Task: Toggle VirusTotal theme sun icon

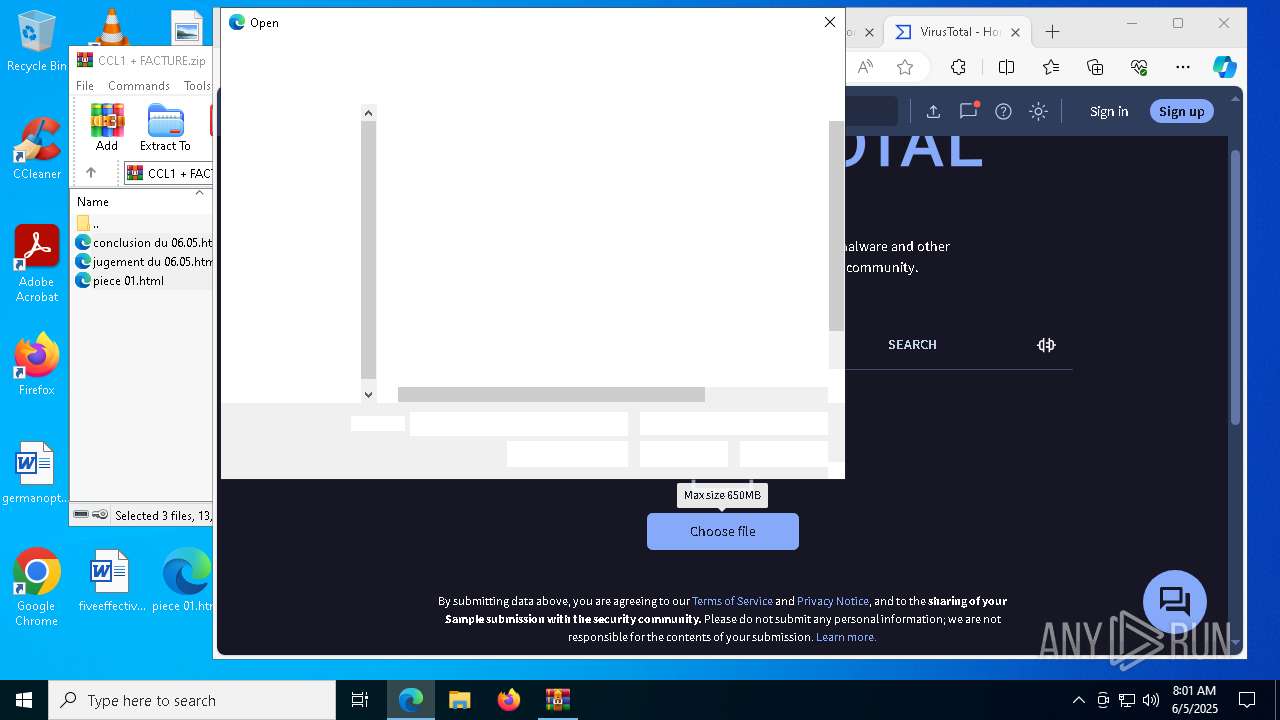Action: pos(1038,111)
